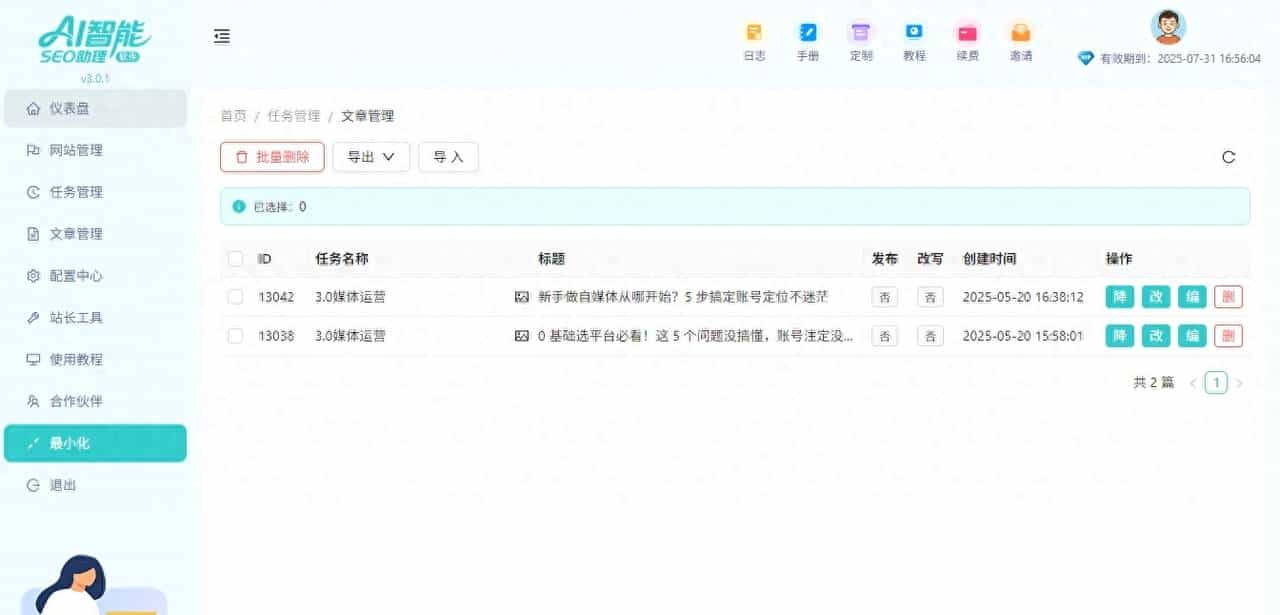Screen dimensions: 1280x615
Task: Check the select-all checkbox in table header
Action: click(x=235, y=258)
